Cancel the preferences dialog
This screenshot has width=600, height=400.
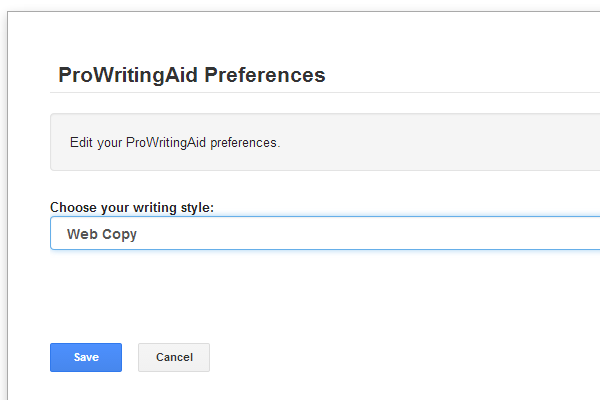tap(174, 357)
